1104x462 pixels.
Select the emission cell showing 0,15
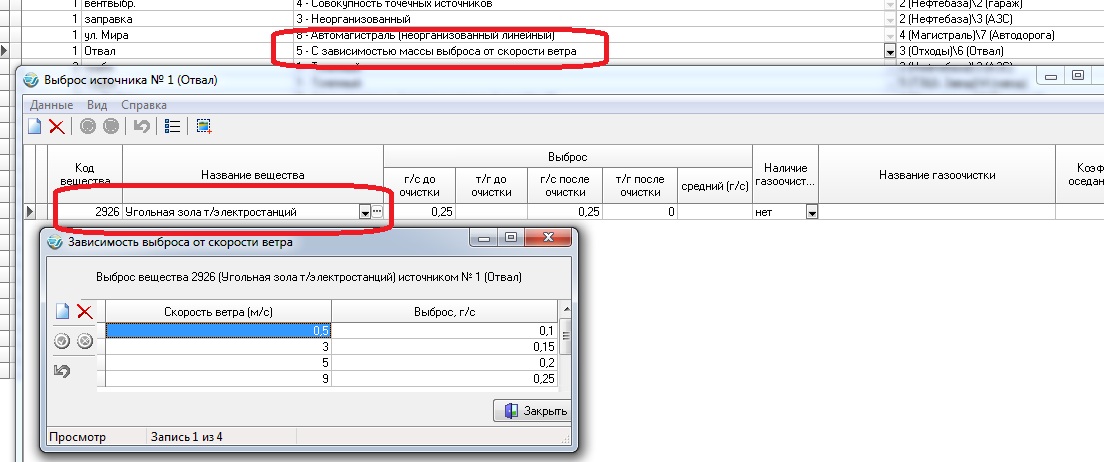coord(444,346)
